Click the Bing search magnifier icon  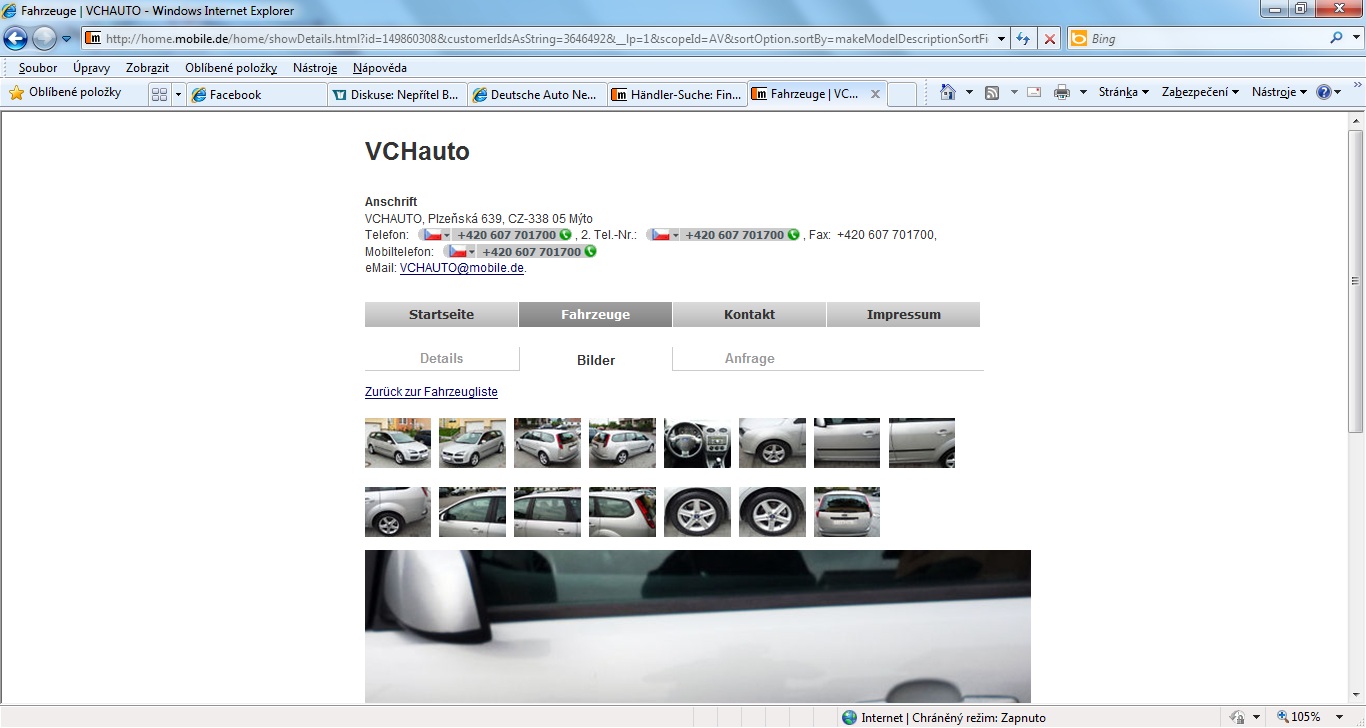(x=1337, y=39)
